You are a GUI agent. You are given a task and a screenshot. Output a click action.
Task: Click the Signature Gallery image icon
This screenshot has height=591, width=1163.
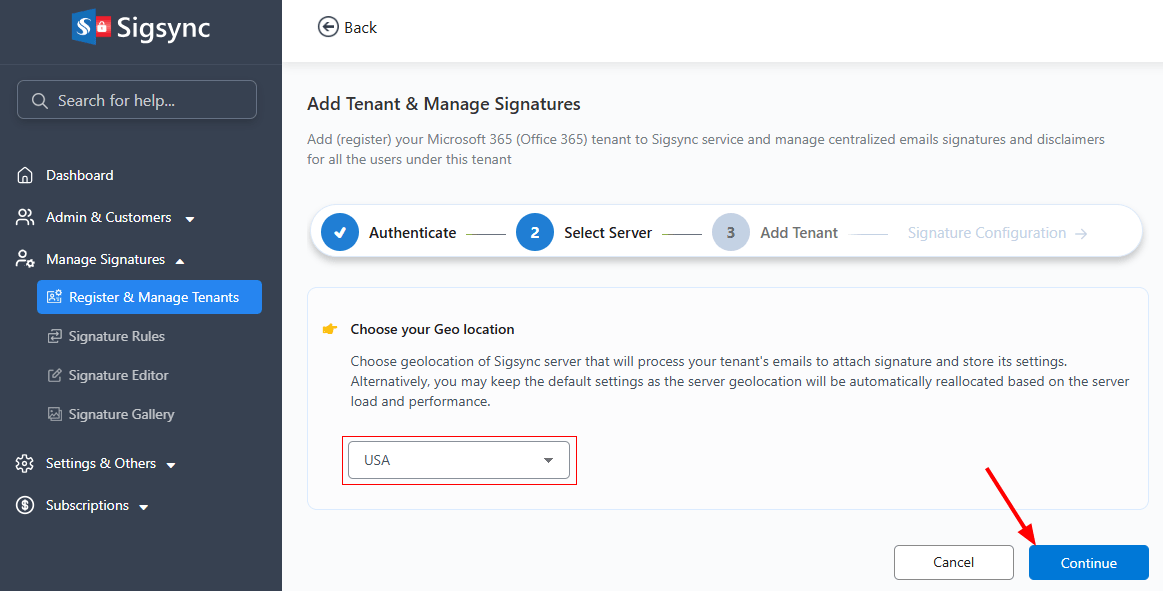click(x=55, y=414)
